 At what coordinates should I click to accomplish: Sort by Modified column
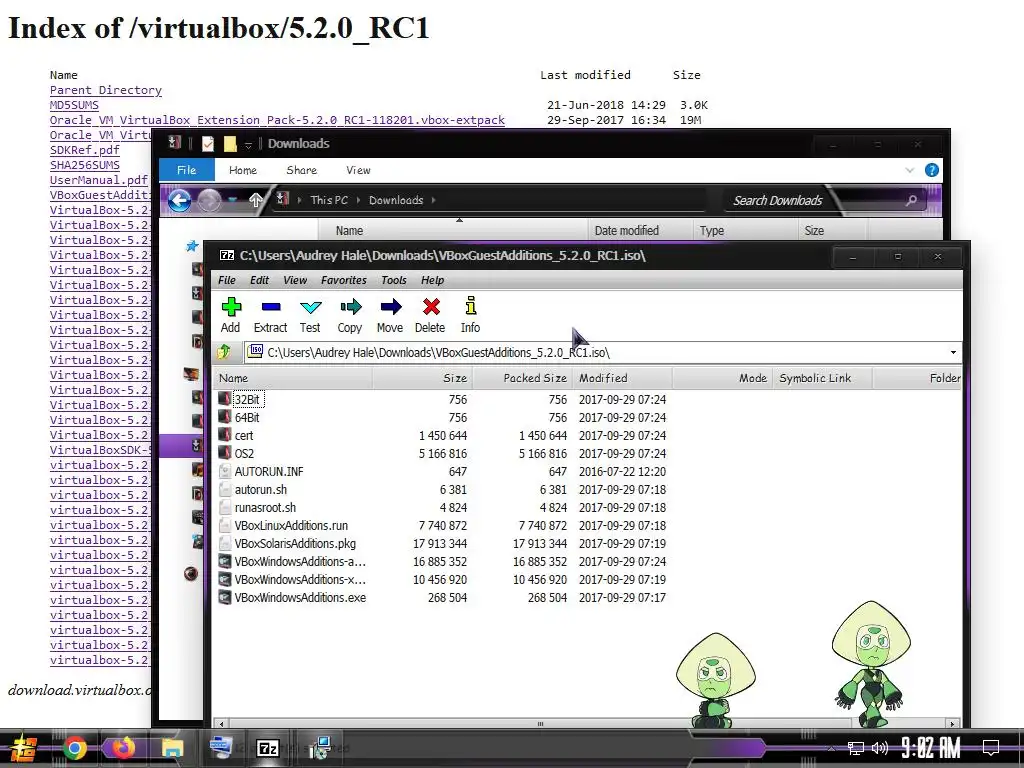(622, 378)
